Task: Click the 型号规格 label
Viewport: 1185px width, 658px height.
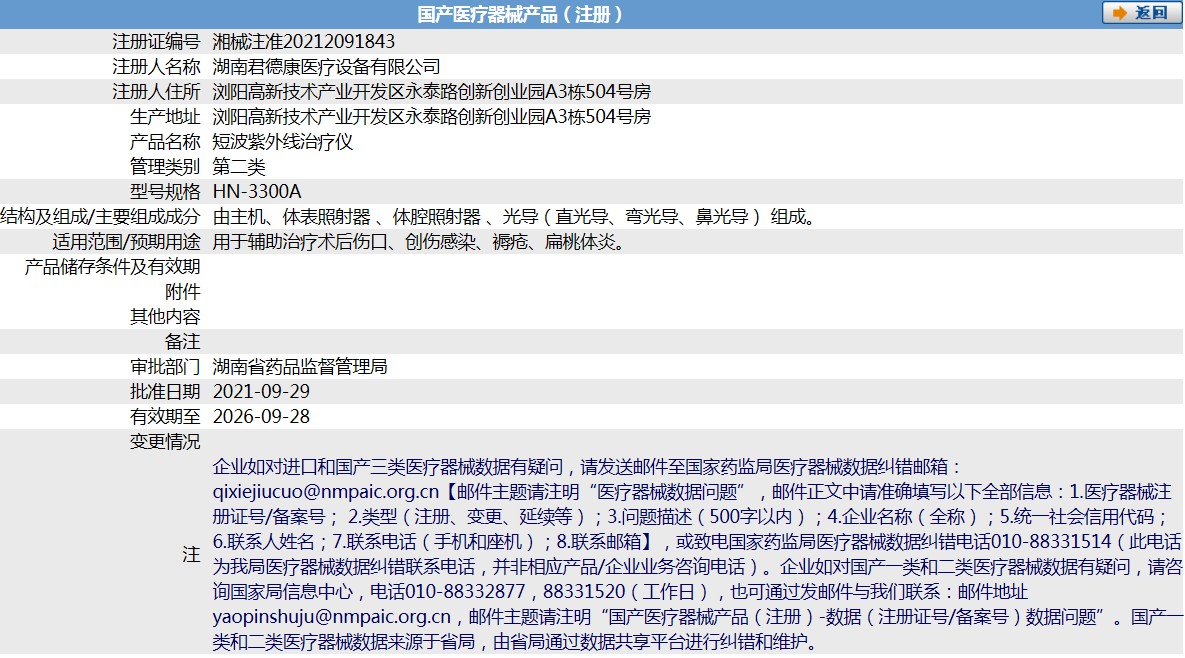Action: pyautogui.click(x=165, y=191)
